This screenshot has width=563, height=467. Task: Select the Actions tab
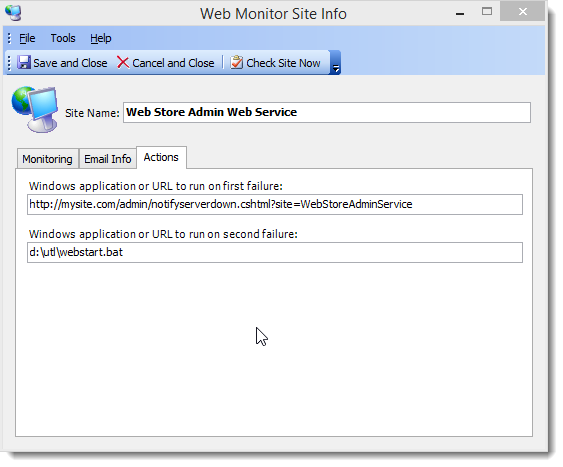(x=161, y=157)
